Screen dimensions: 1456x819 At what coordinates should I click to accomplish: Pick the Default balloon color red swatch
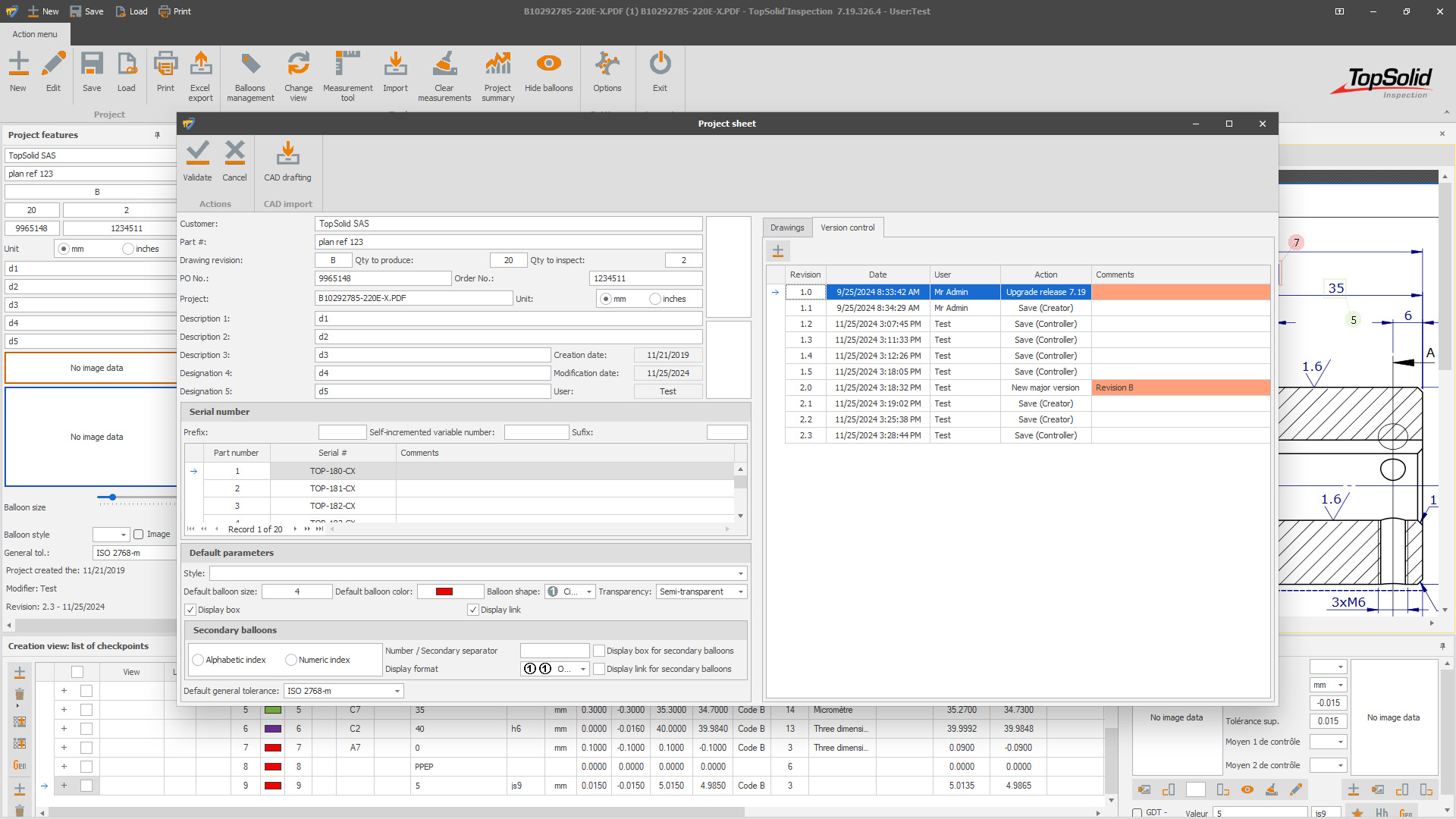444,591
